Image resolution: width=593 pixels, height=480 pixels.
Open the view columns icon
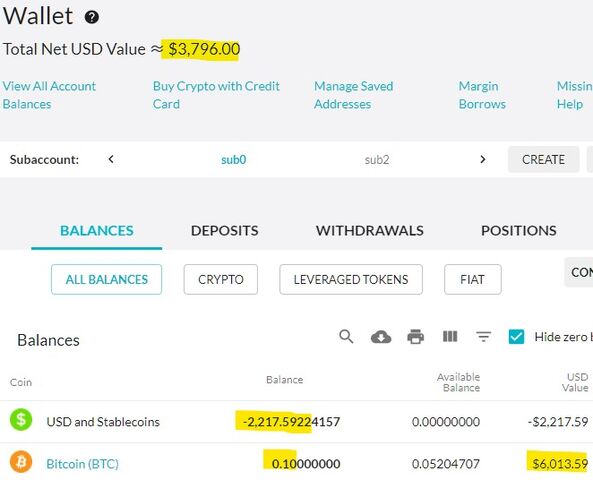[x=450, y=336]
